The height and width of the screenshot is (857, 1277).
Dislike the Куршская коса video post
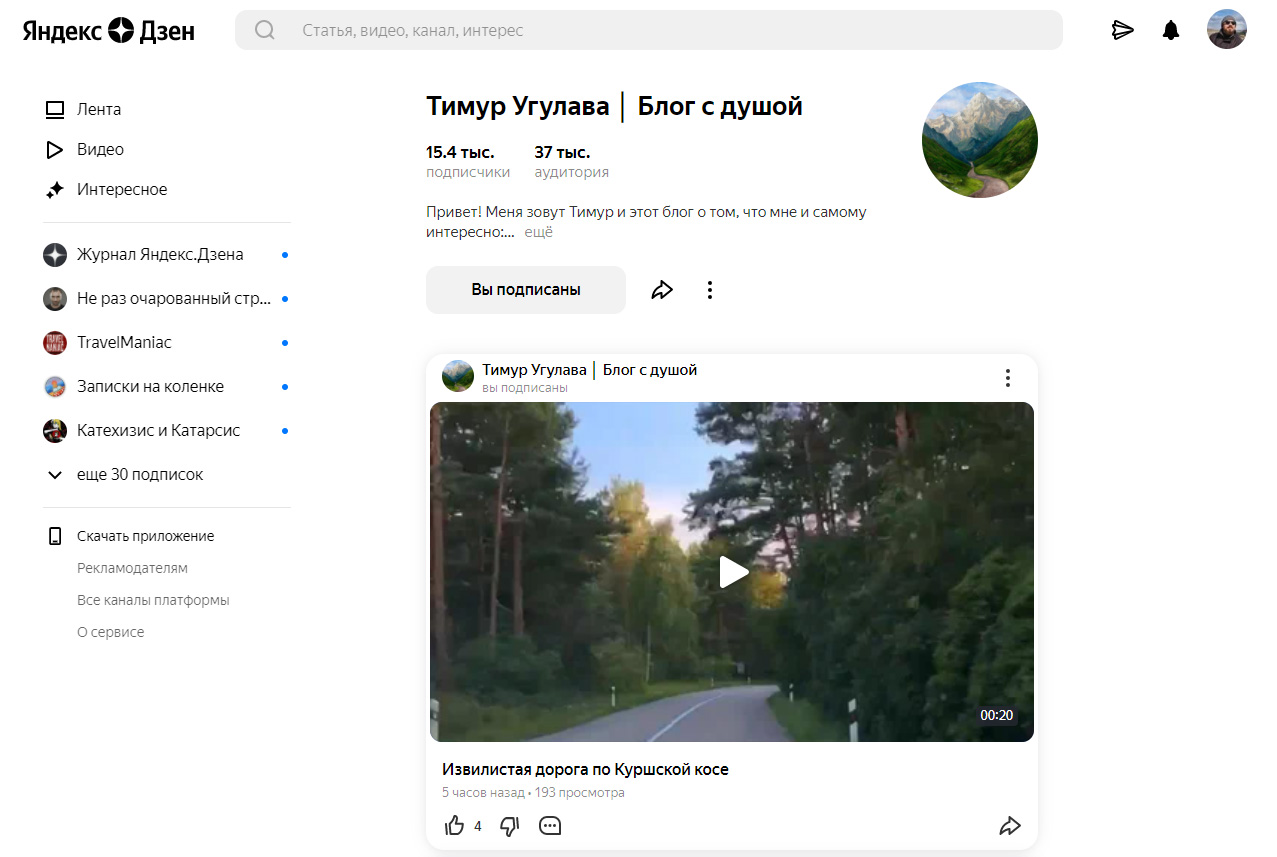[510, 826]
